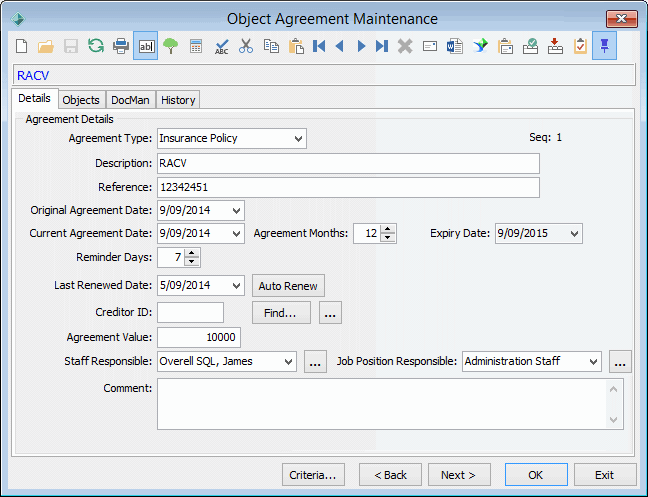Image resolution: width=648 pixels, height=497 pixels.
Task: Click inside the Comment text area
Action: [x=381, y=404]
